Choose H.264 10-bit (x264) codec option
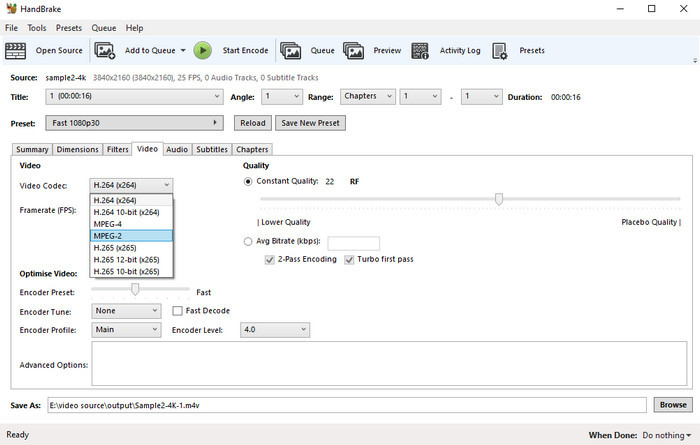This screenshot has width=700, height=445. (131, 212)
